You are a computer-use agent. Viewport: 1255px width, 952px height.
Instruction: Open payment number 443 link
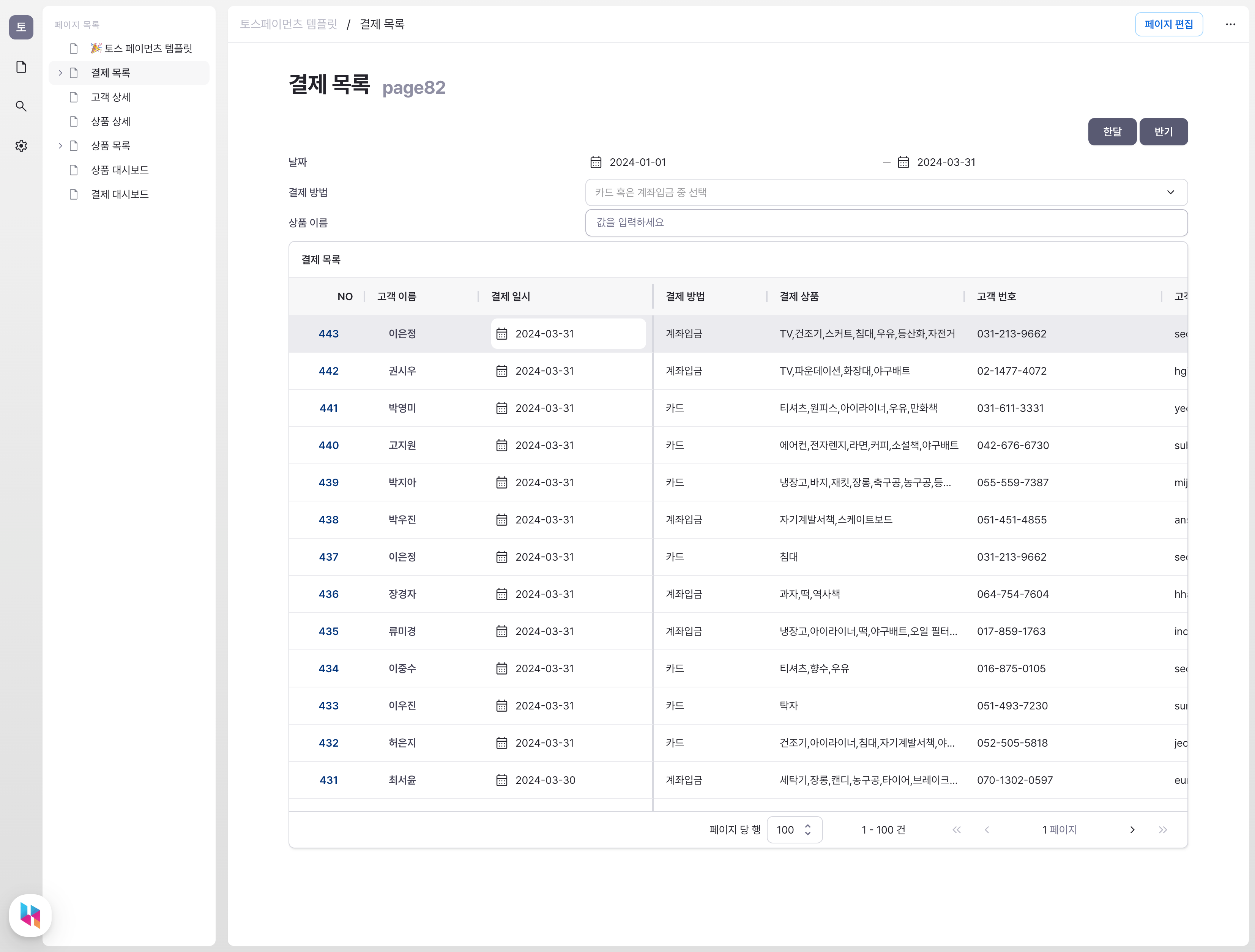coord(328,334)
